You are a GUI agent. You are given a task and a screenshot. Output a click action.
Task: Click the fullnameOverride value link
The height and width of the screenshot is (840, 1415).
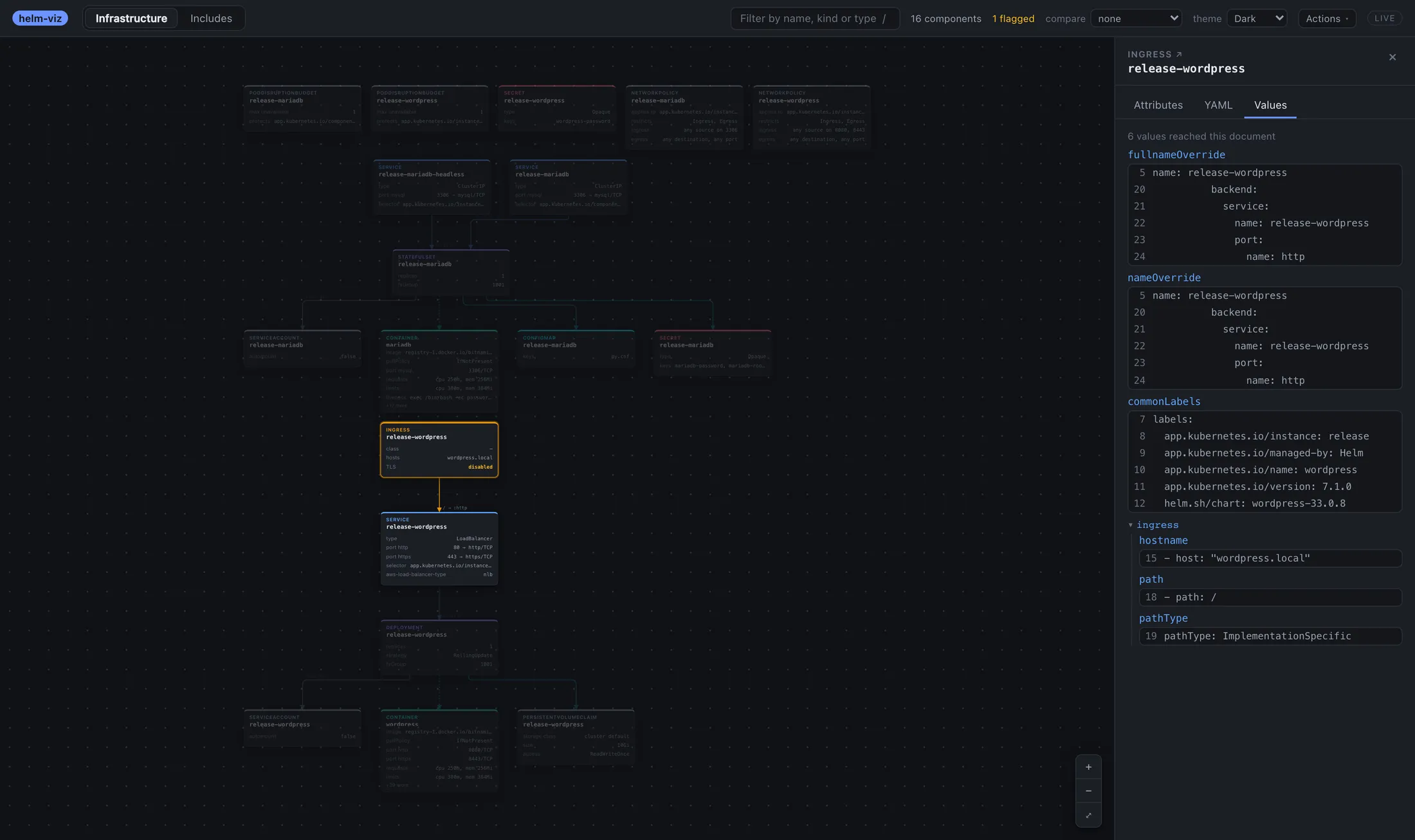[1176, 154]
